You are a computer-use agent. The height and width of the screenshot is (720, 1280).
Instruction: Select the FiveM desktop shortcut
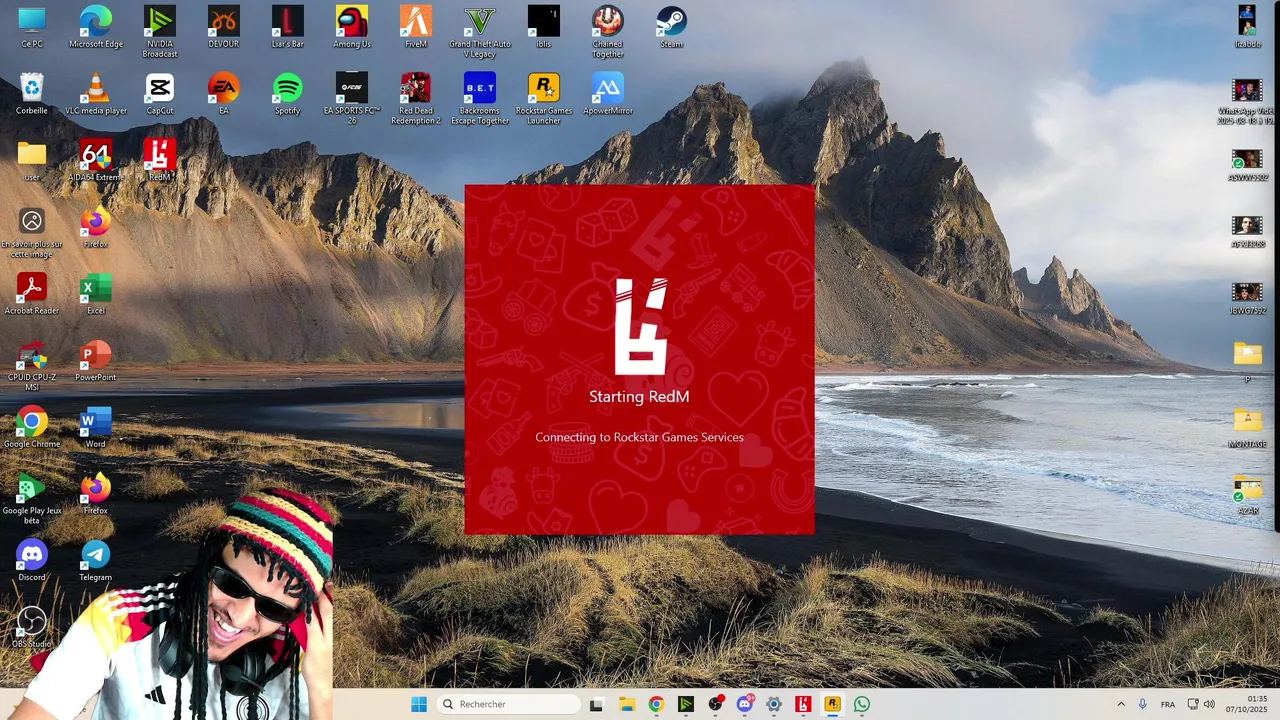(416, 27)
